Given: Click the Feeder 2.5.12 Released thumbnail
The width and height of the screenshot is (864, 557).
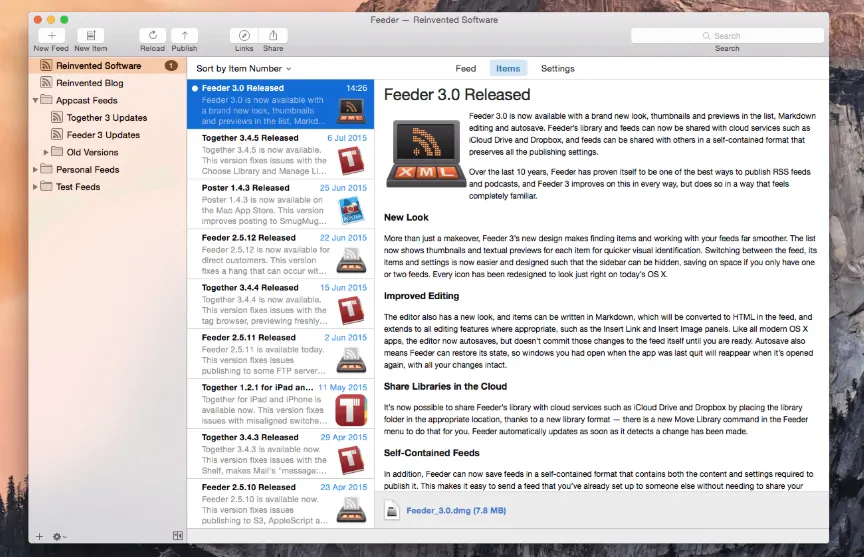Looking at the screenshot, I should click(x=351, y=260).
